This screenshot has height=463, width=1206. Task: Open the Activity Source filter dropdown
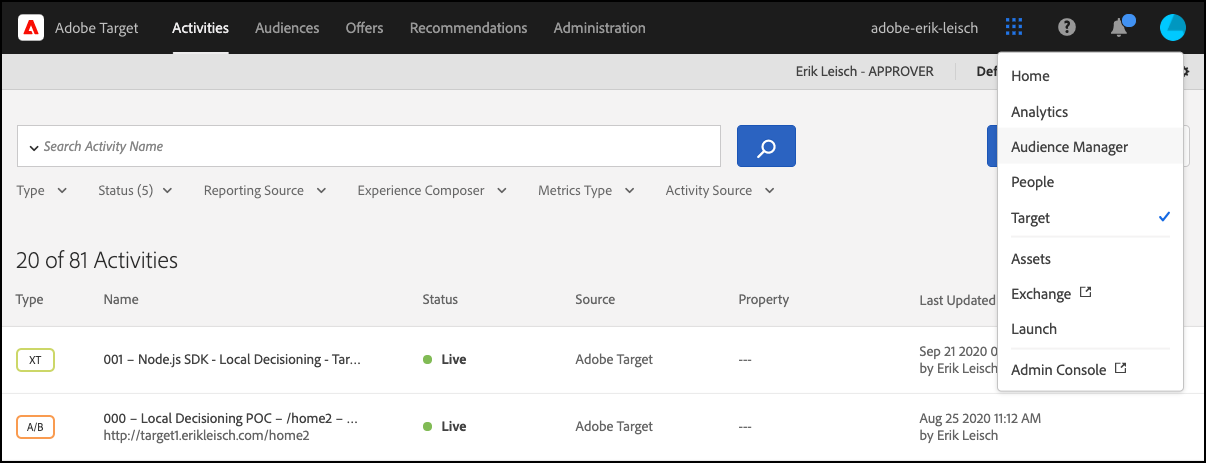point(720,191)
